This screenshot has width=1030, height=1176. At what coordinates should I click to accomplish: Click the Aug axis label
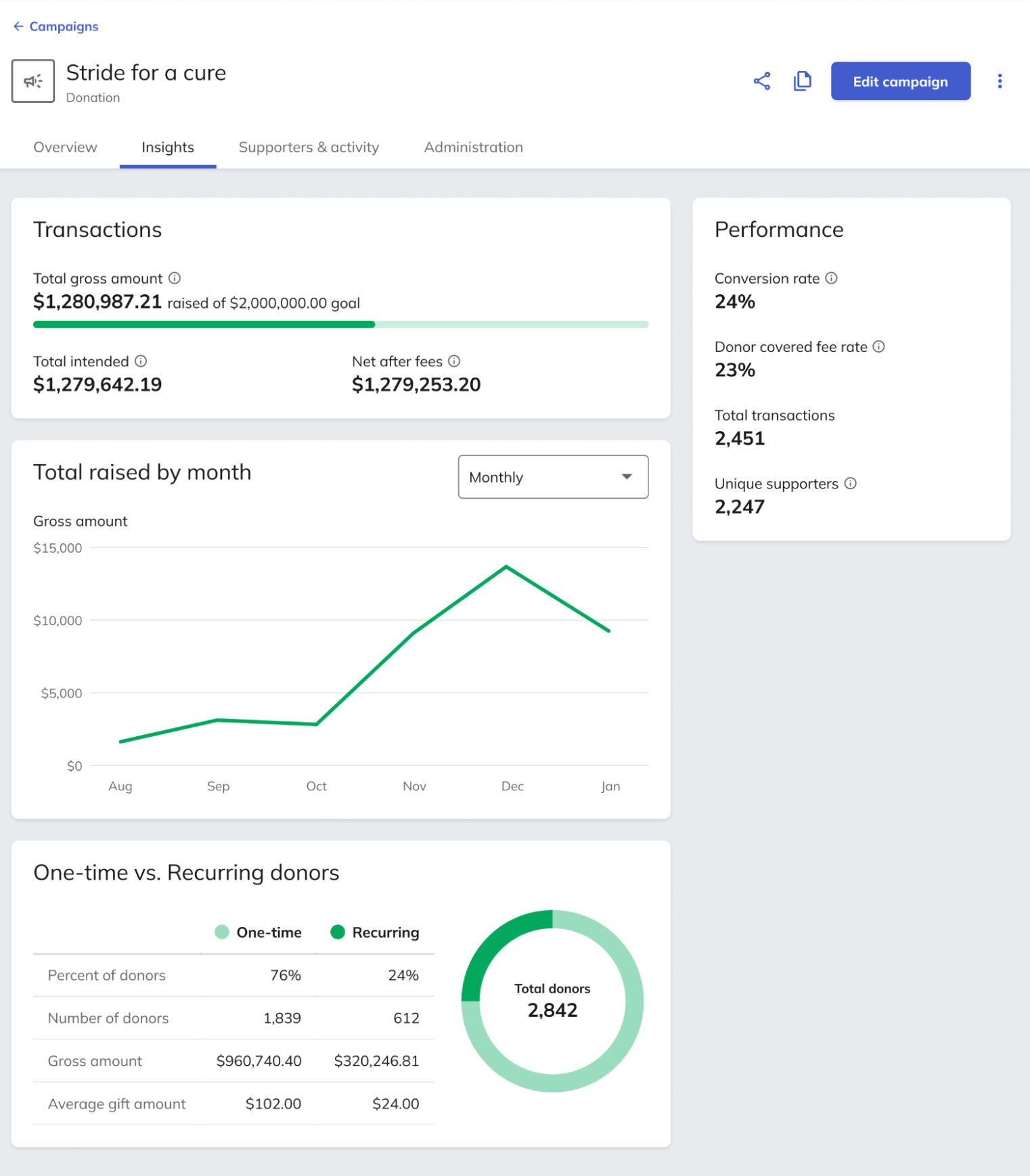point(120,786)
